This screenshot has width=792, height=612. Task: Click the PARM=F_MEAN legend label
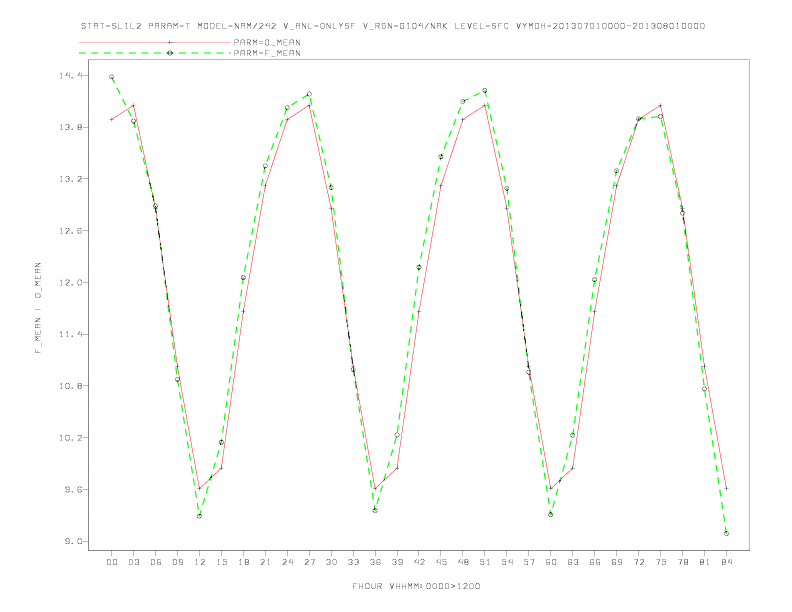pos(267,53)
